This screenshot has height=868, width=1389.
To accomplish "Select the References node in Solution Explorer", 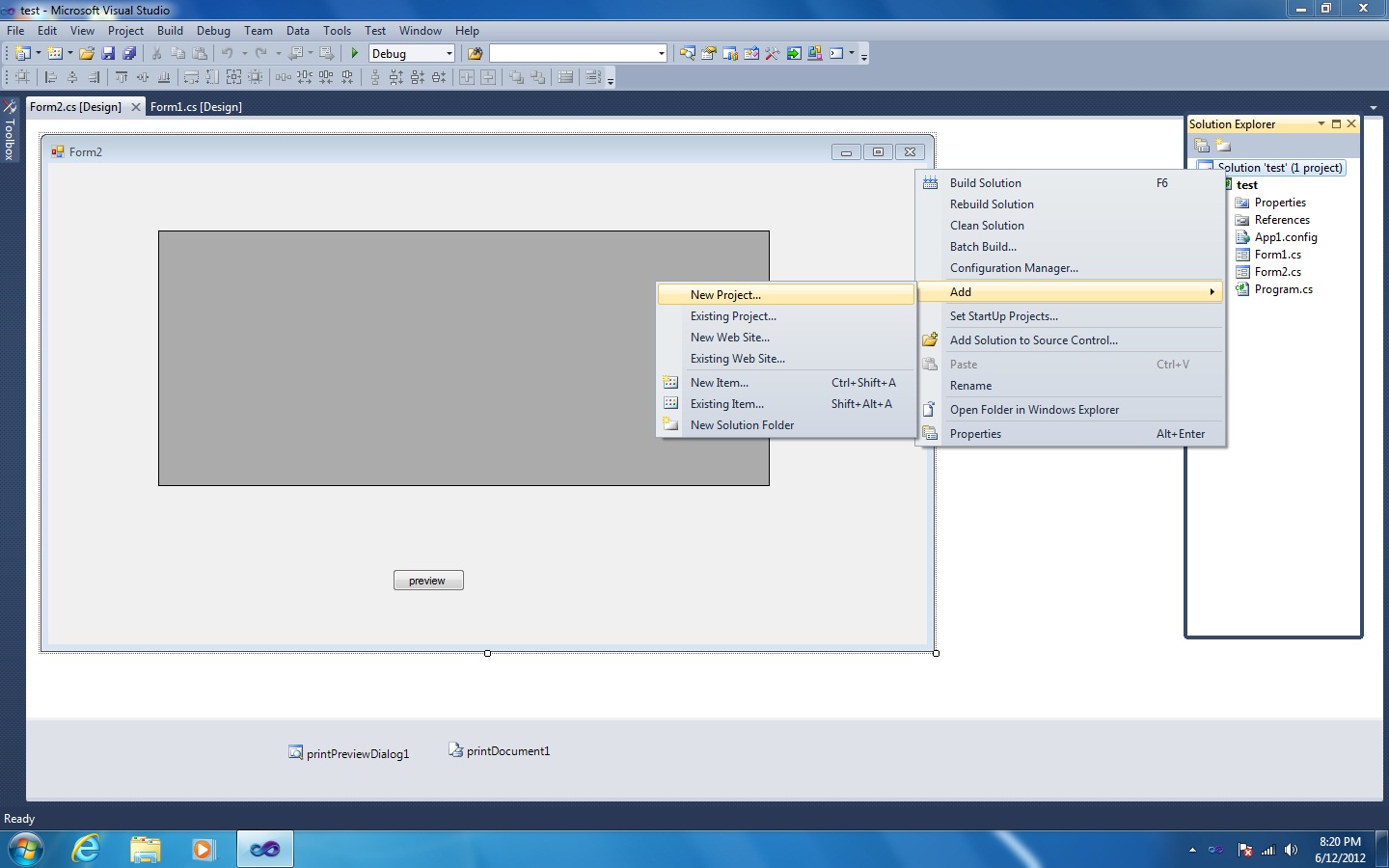I will pos(1282,220).
